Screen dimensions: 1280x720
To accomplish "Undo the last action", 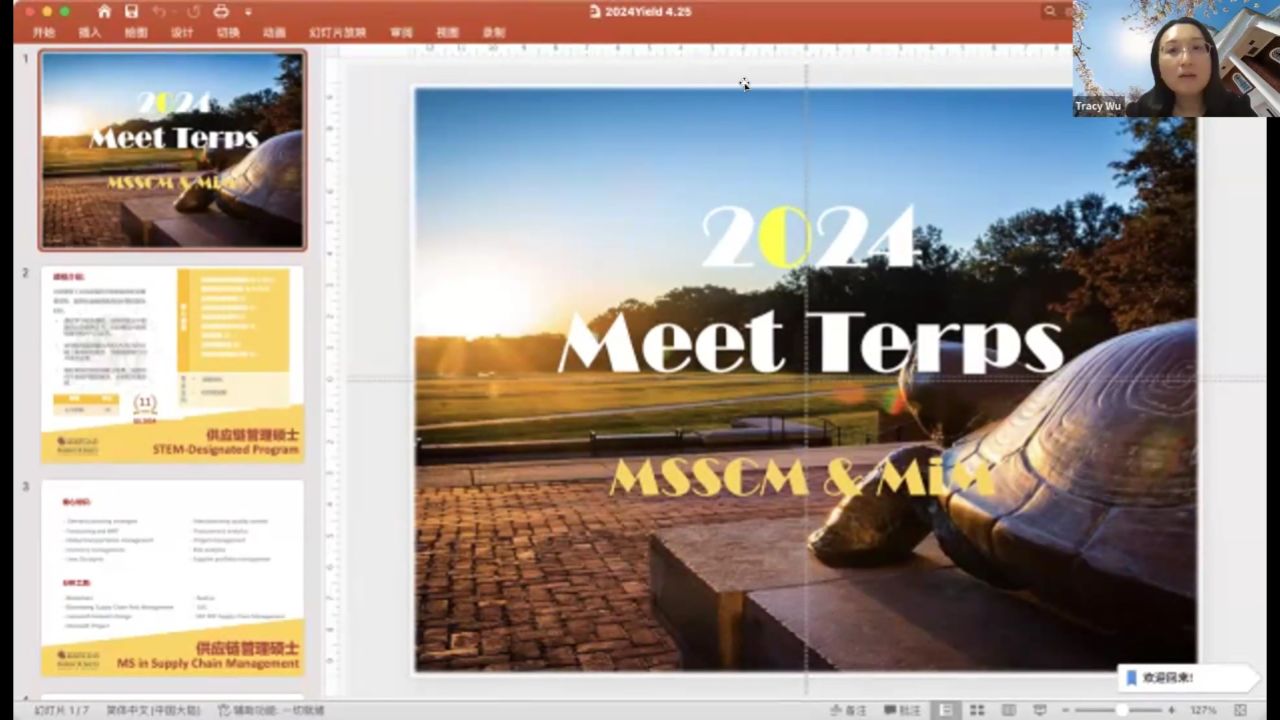I will pos(160,12).
